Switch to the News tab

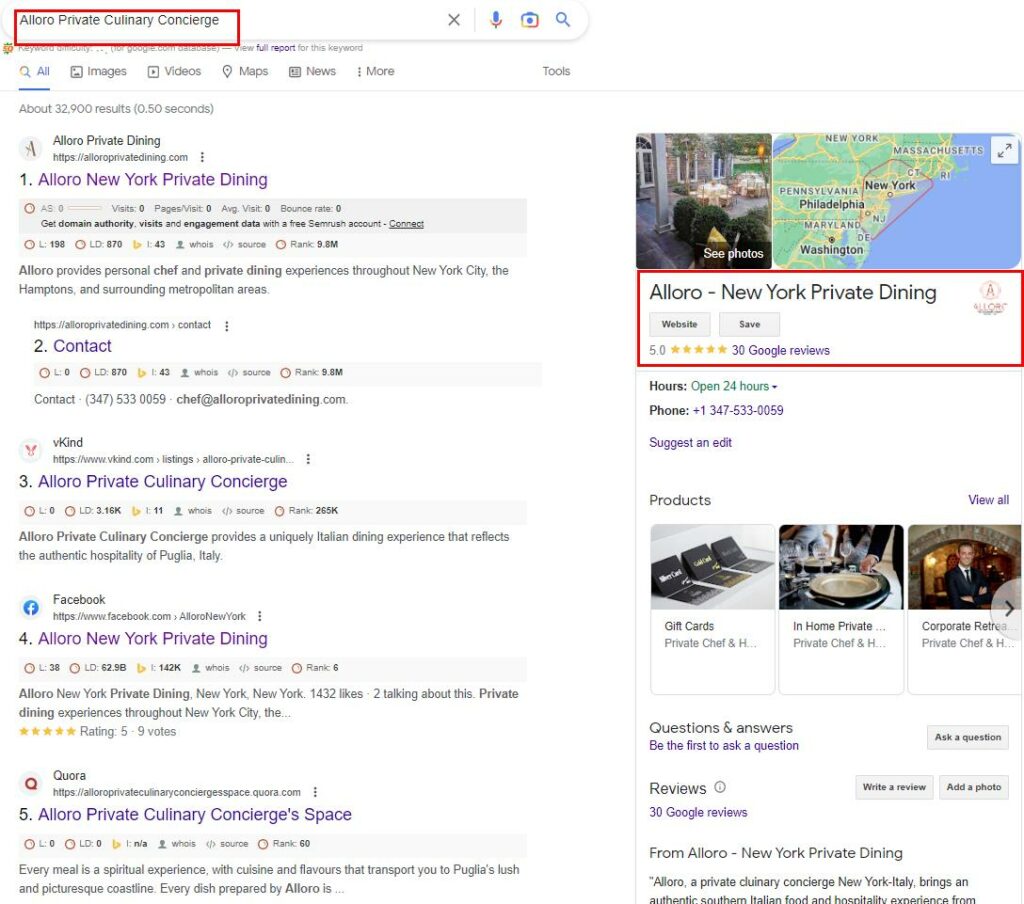(x=312, y=71)
